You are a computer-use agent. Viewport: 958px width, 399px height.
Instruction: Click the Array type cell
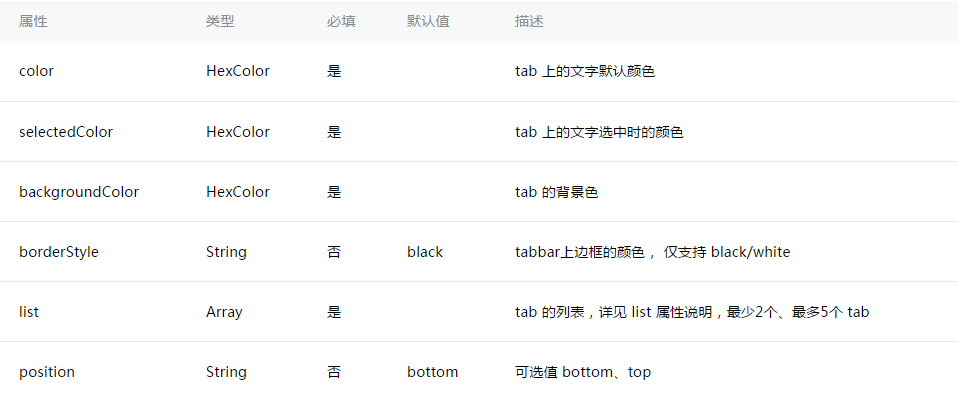[x=224, y=312]
